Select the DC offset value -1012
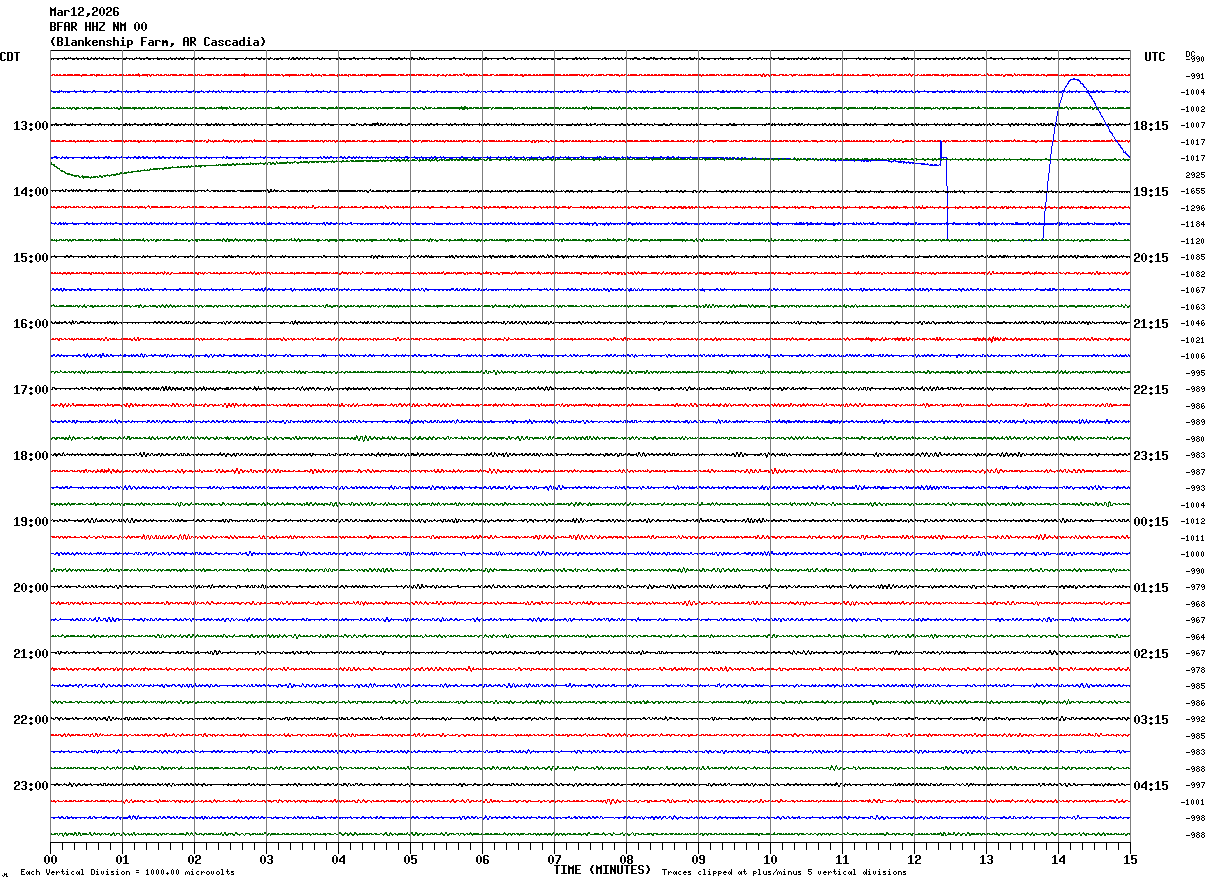1210x886 pixels. click(1194, 521)
